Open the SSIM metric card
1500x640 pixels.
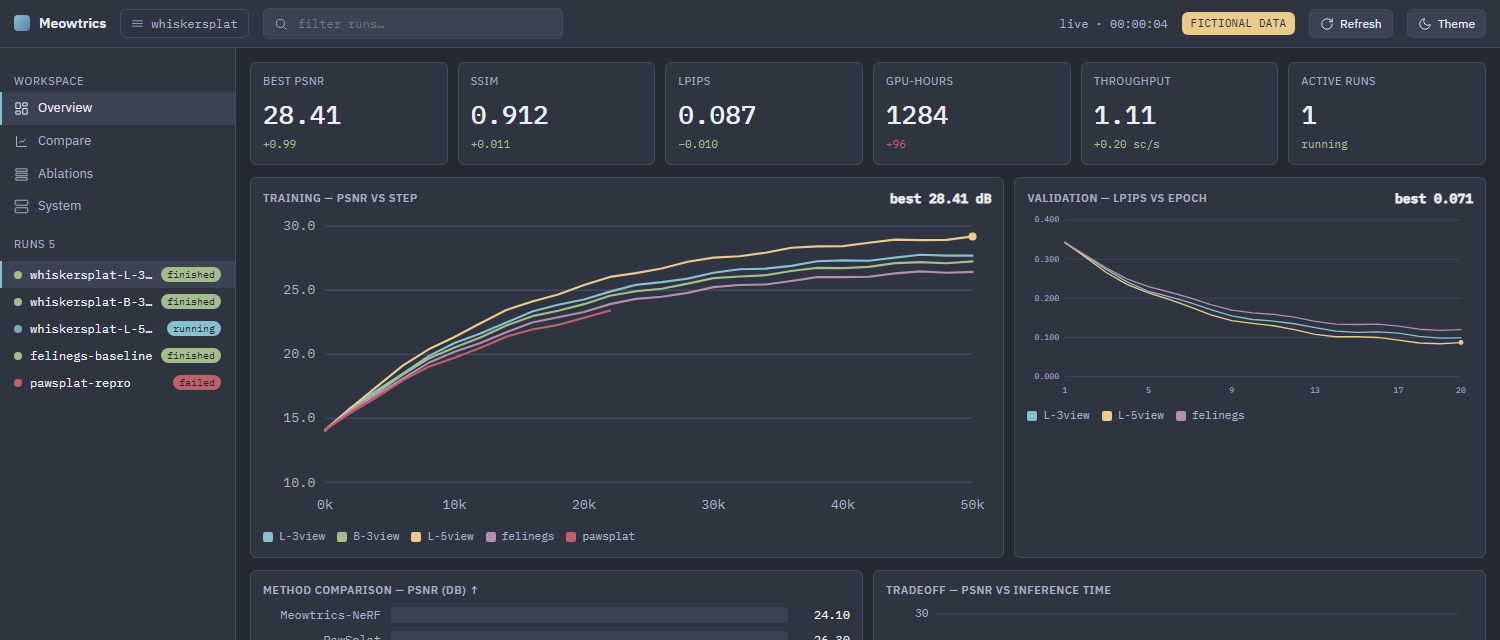556,113
